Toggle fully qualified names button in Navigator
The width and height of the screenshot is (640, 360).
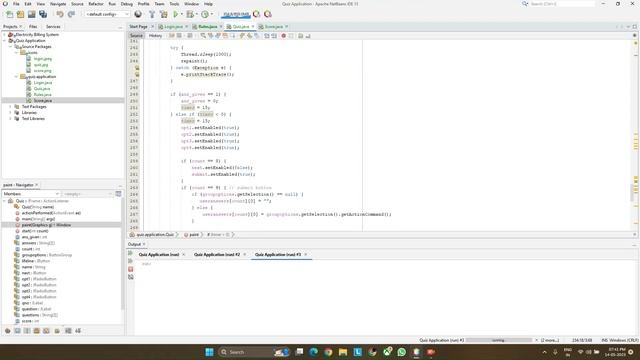pyautogui.click(x=57, y=331)
